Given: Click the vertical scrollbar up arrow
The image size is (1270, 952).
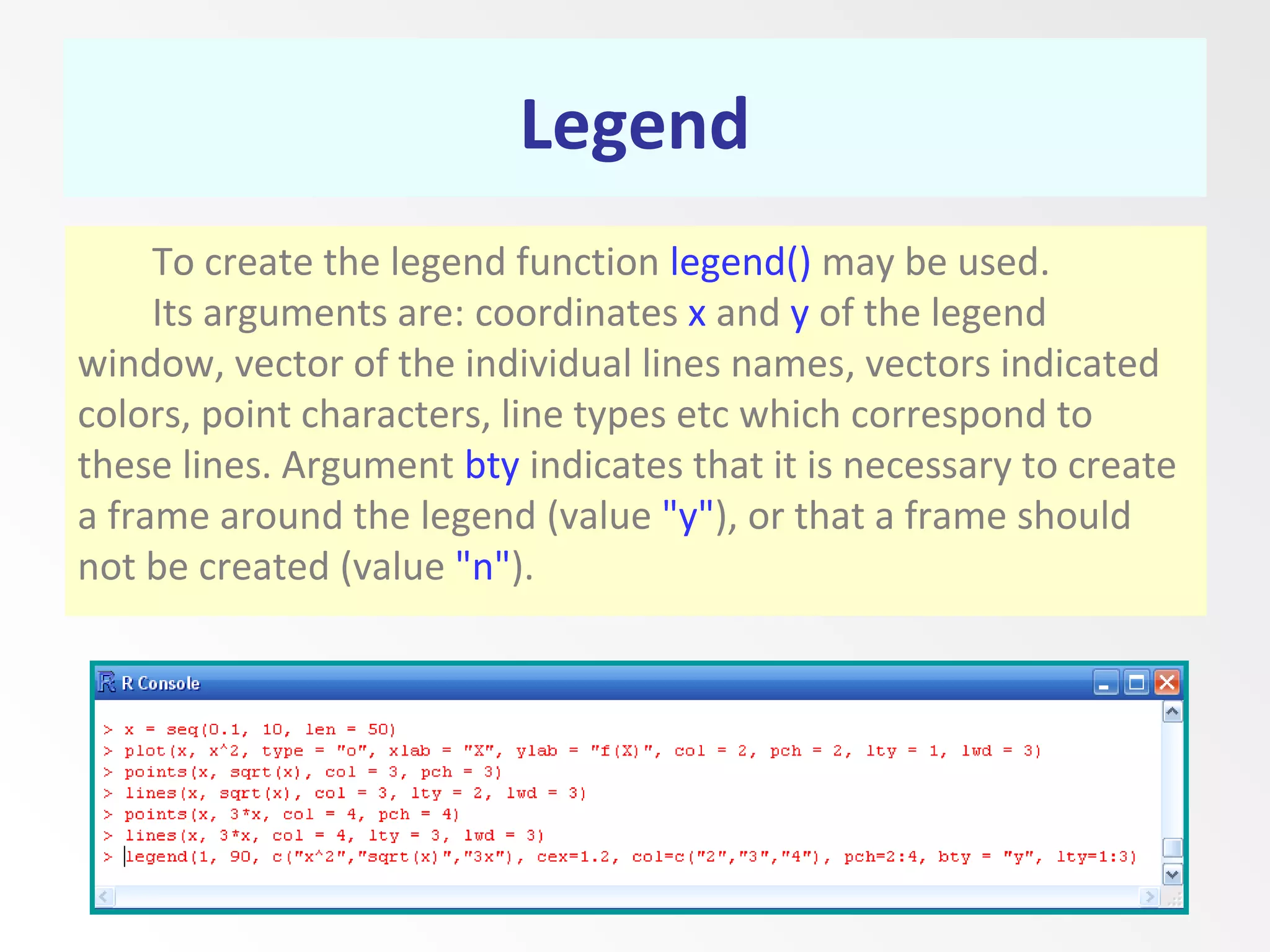Looking at the screenshot, I should 1172,712.
